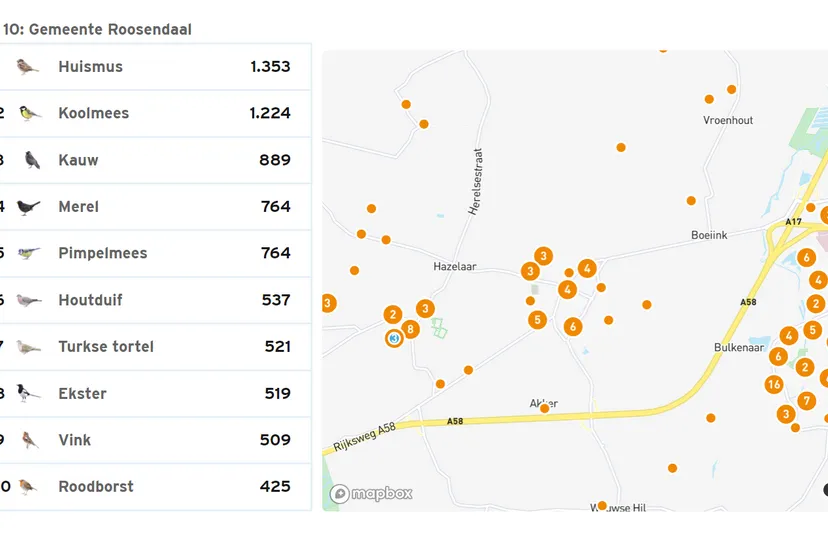Click the Kauw jackdaw bird icon
This screenshot has width=828, height=552.
tap(32, 160)
